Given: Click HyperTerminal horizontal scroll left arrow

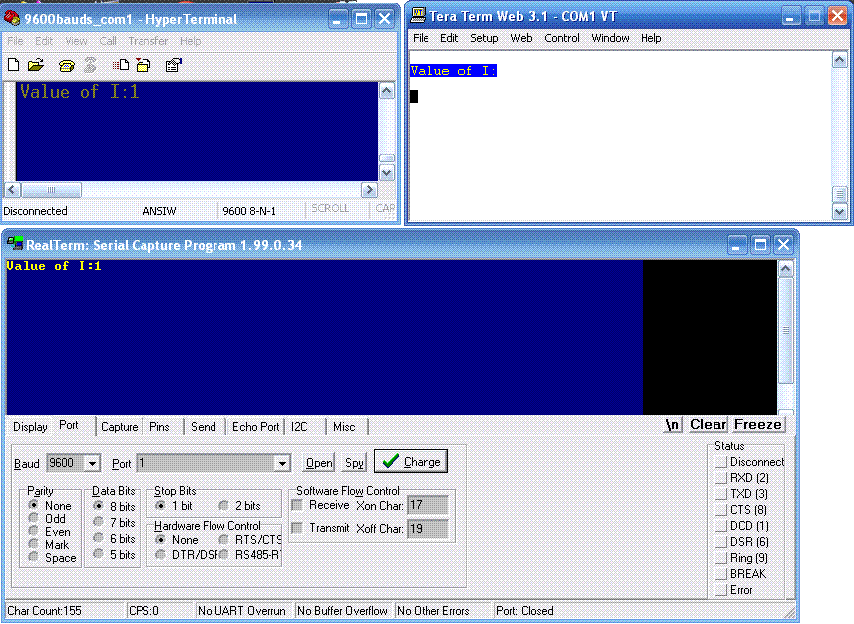Looking at the screenshot, I should 13,189.
